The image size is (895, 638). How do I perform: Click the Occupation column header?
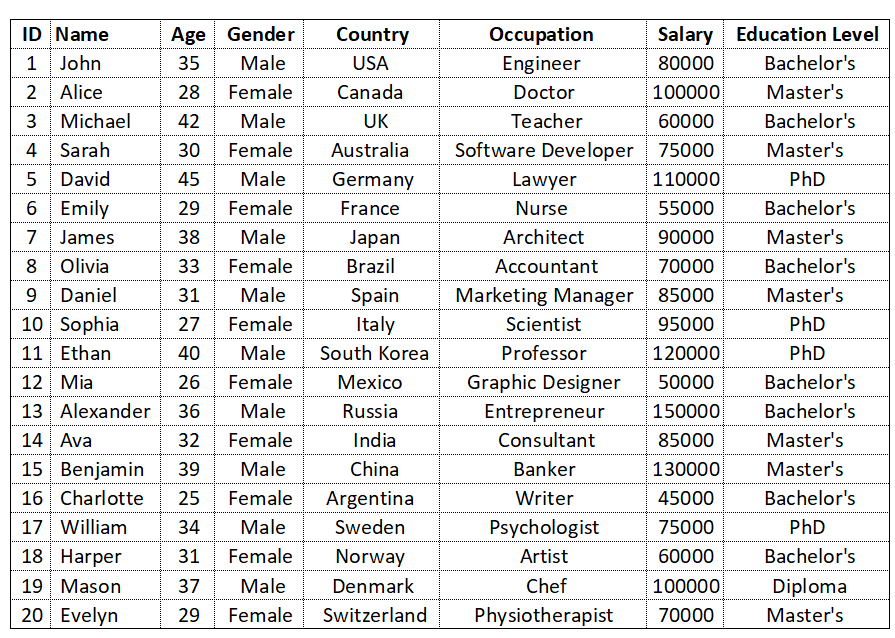coord(543,34)
